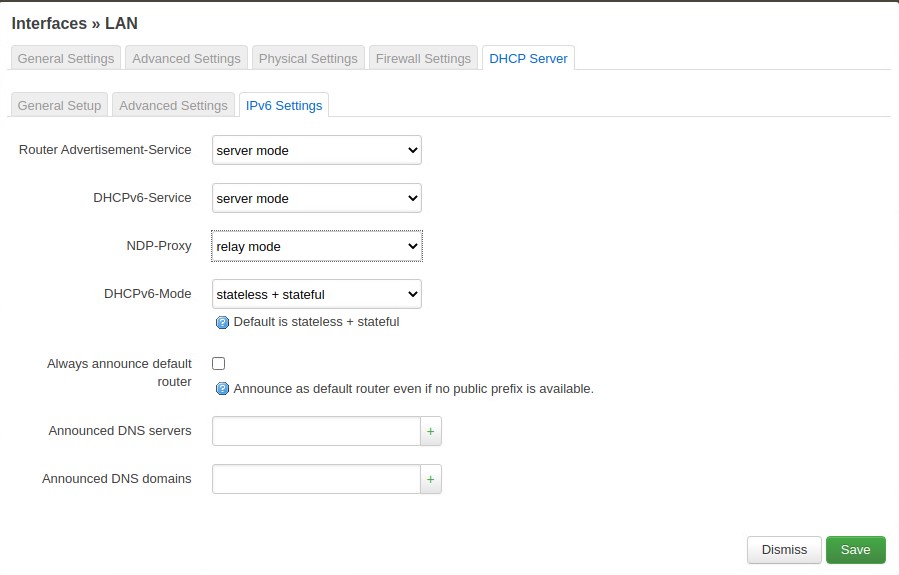Viewport: 899px width, 575px height.
Task: Open Advanced Settings sub-tab beside General Setup
Action: pos(174,105)
